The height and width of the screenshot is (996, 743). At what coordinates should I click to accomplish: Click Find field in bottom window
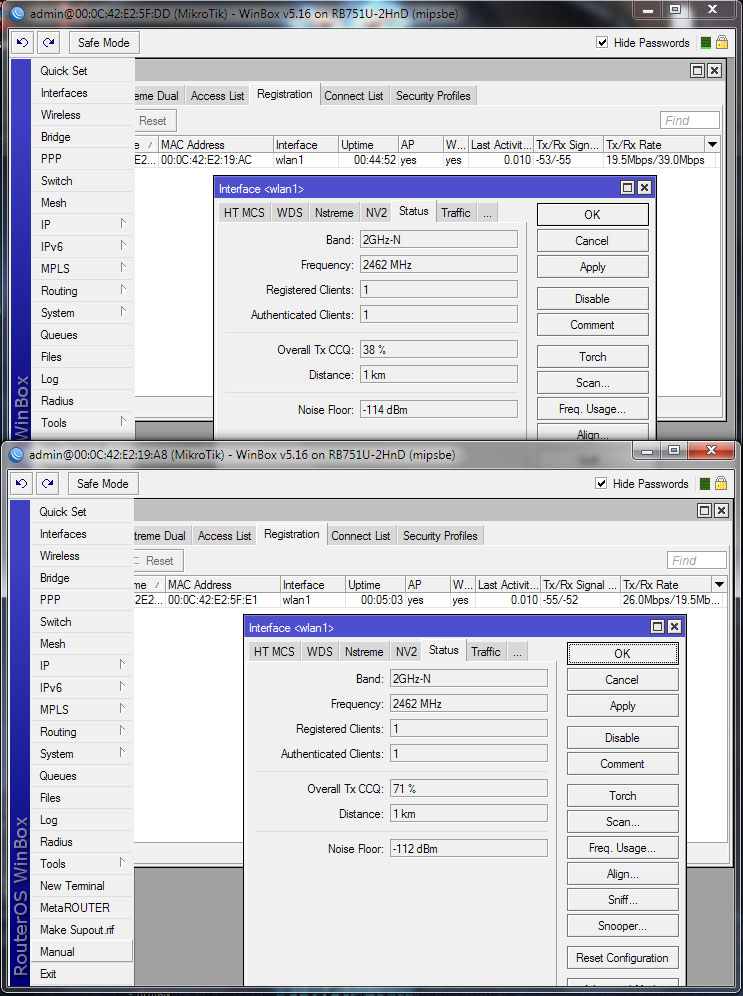tap(697, 560)
